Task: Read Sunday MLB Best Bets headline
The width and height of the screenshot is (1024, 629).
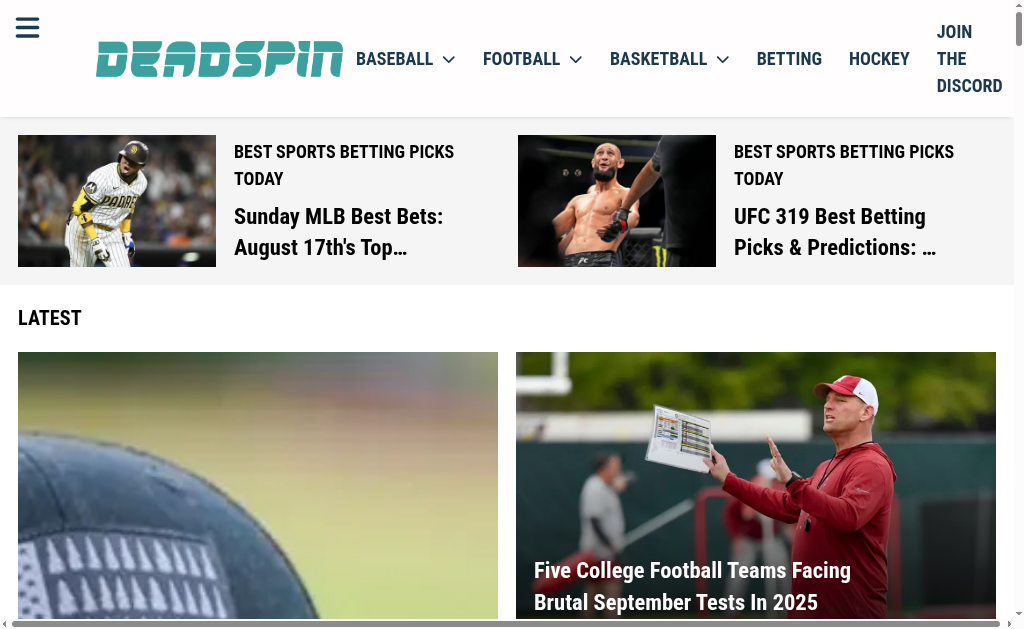Action: click(338, 232)
